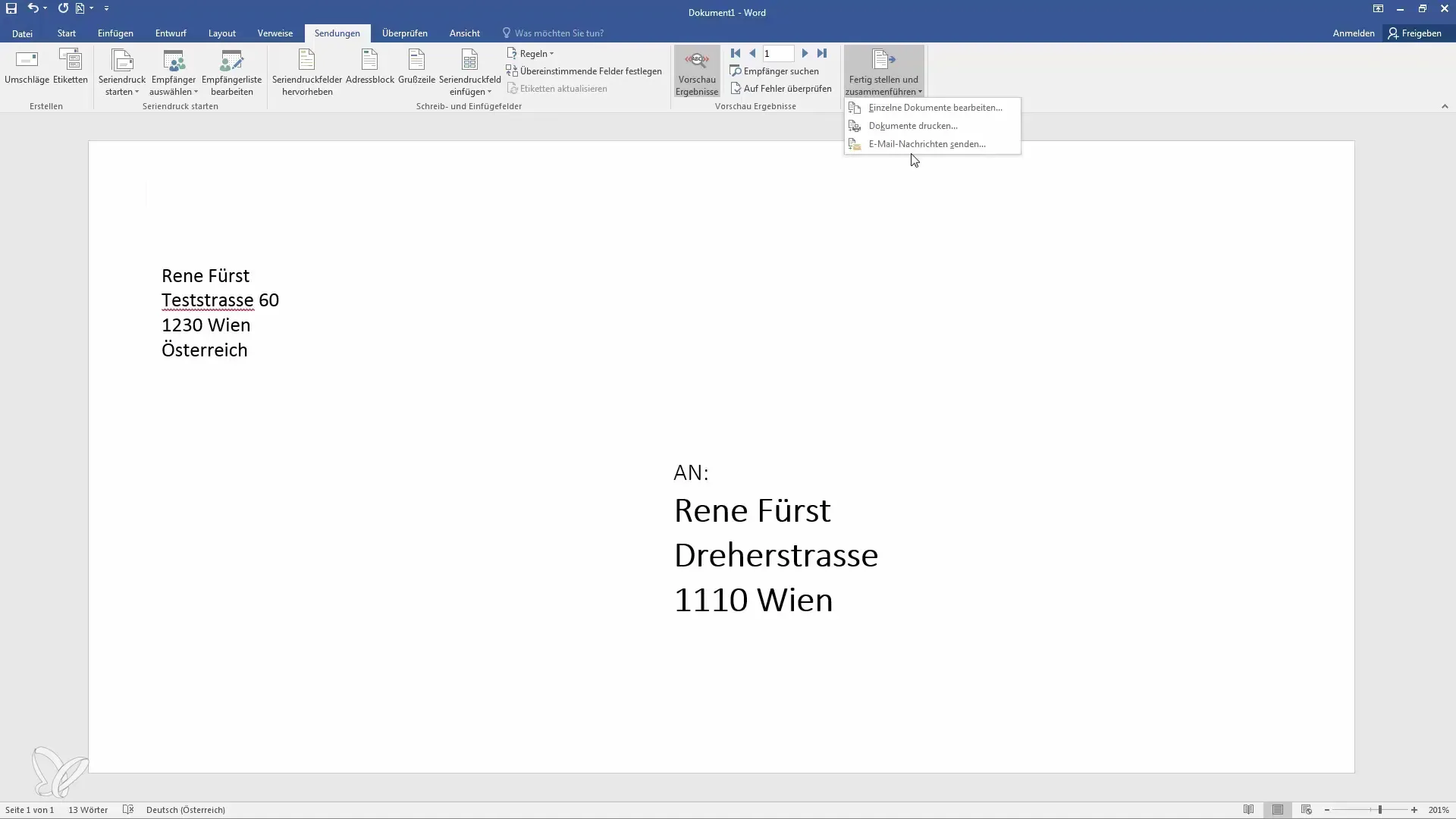Click the record navigation forward arrow
The width and height of the screenshot is (1456, 819).
[805, 53]
